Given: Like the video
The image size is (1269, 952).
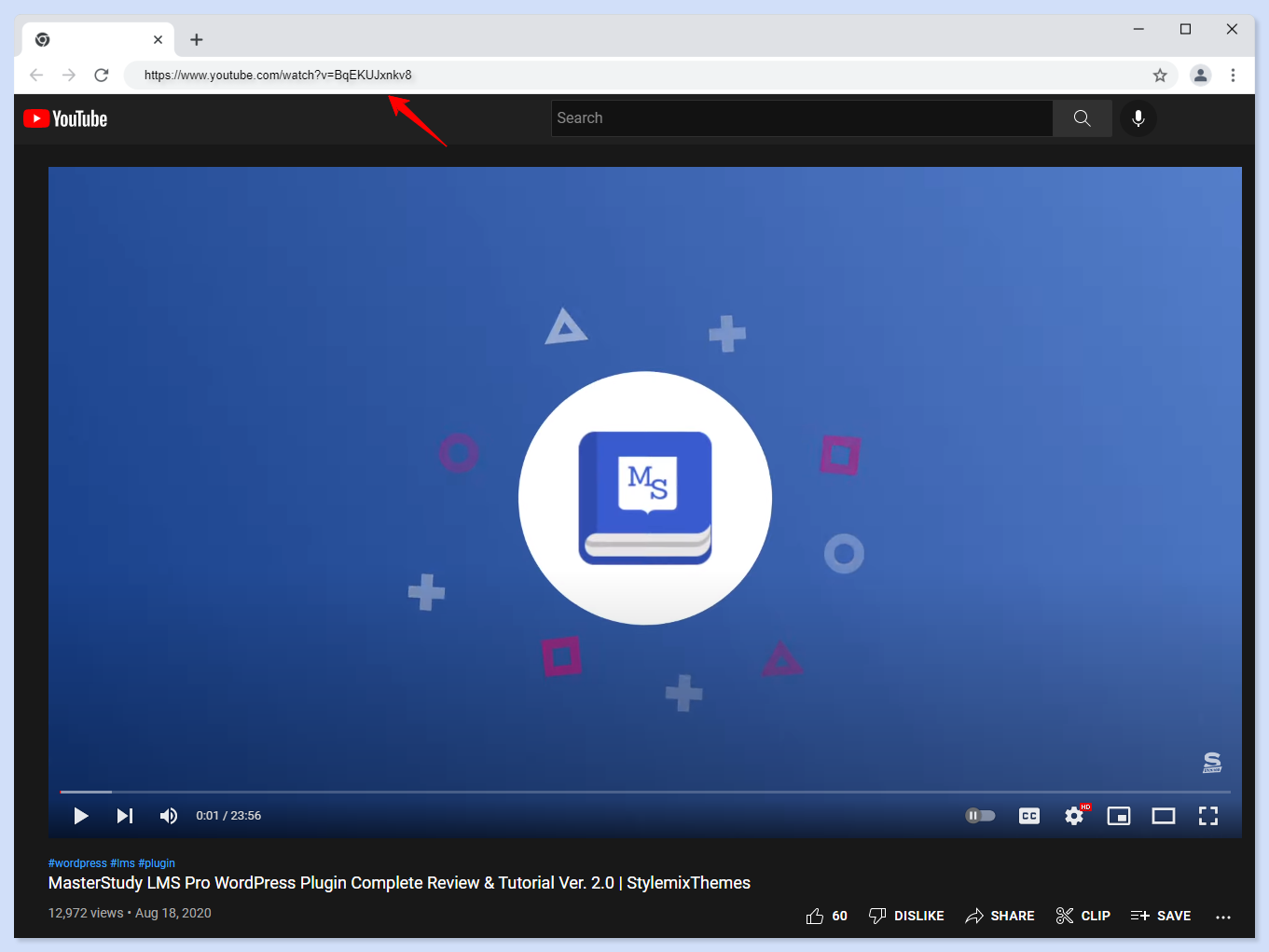Looking at the screenshot, I should (827, 916).
